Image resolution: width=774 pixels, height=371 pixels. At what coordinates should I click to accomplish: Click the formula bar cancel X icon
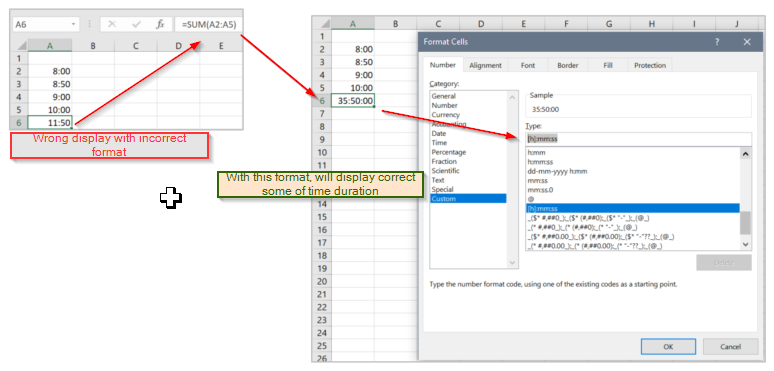pos(112,25)
